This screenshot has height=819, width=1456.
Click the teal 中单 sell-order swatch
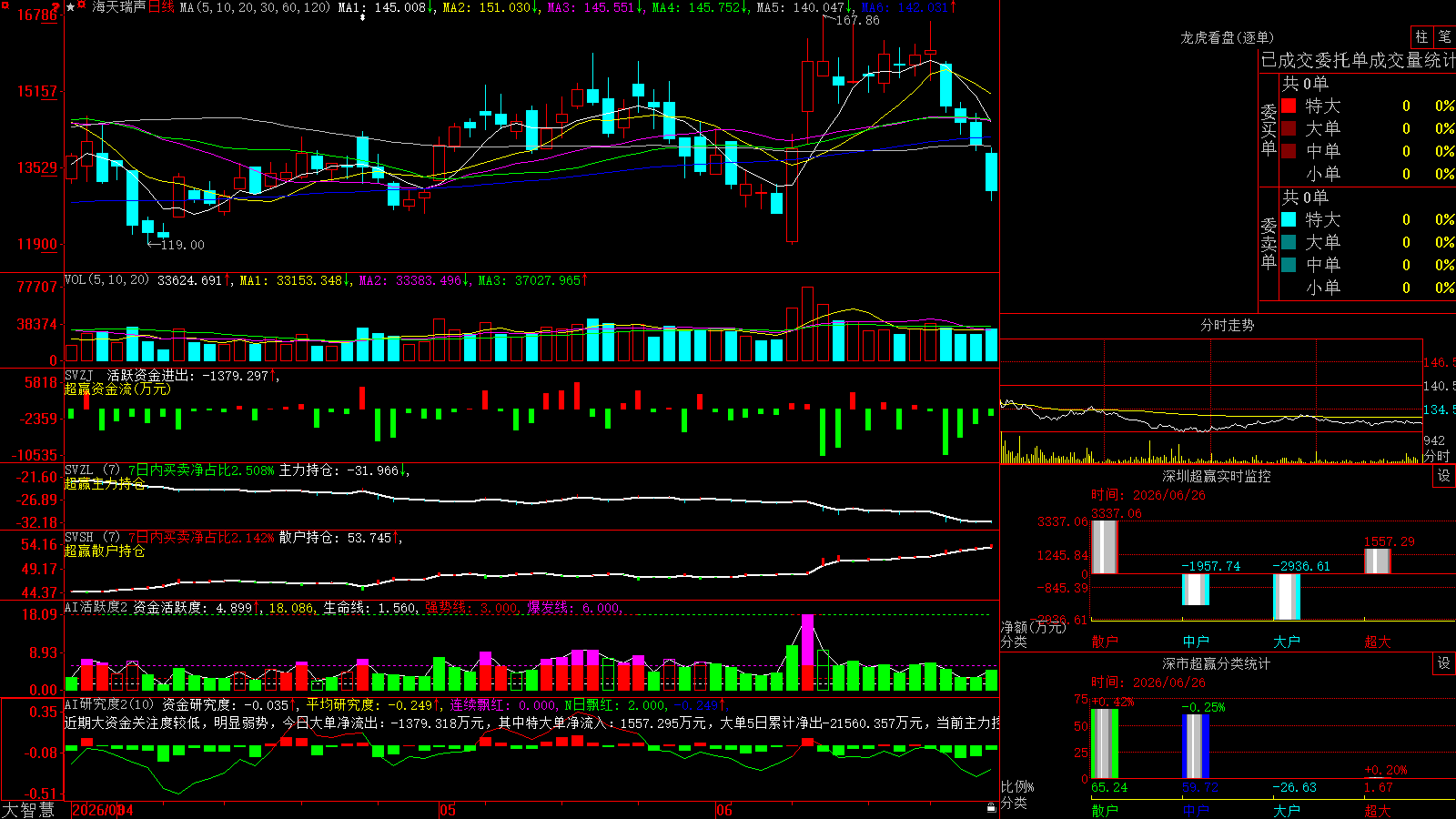[x=1289, y=265]
